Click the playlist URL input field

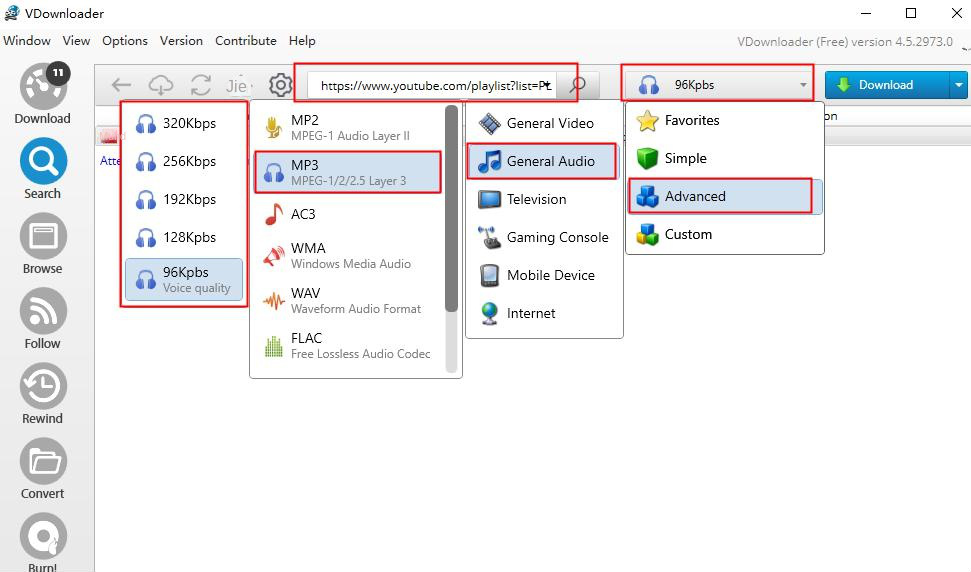(x=432, y=85)
